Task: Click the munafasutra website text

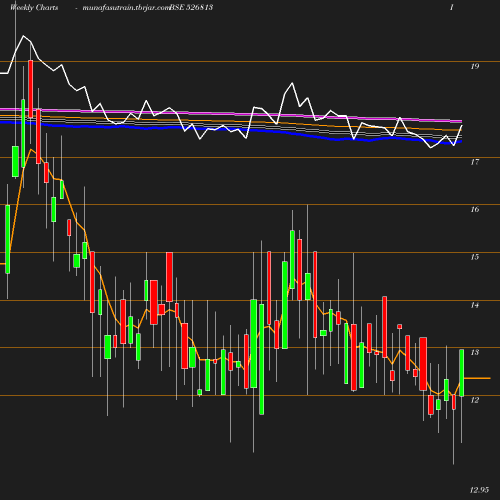Action: pos(126,8)
